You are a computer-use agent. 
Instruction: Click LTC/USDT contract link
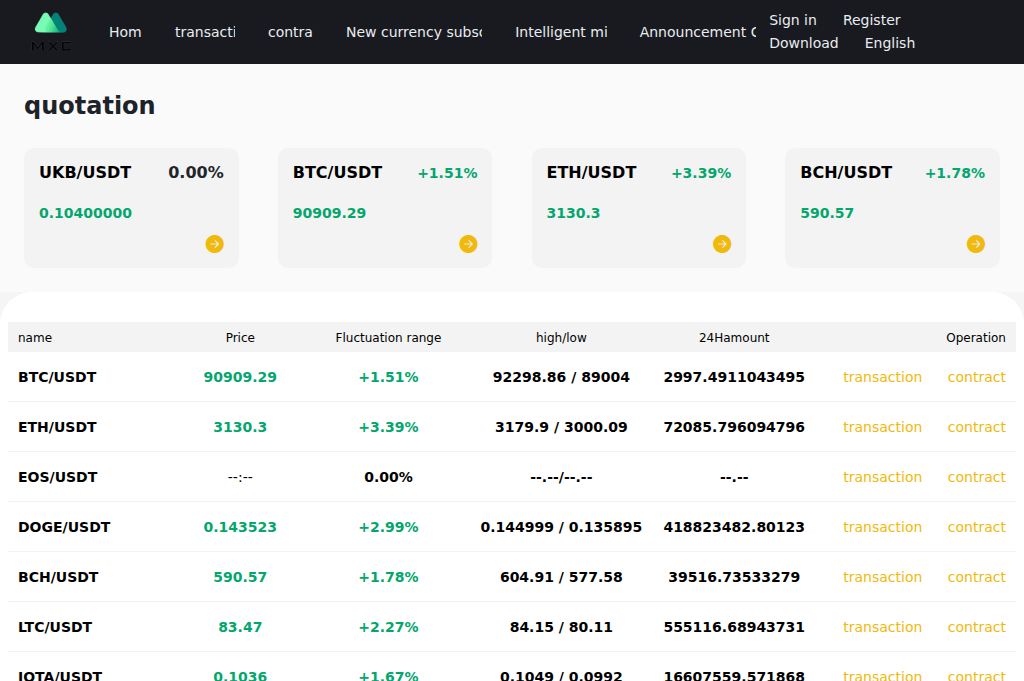pos(975,627)
